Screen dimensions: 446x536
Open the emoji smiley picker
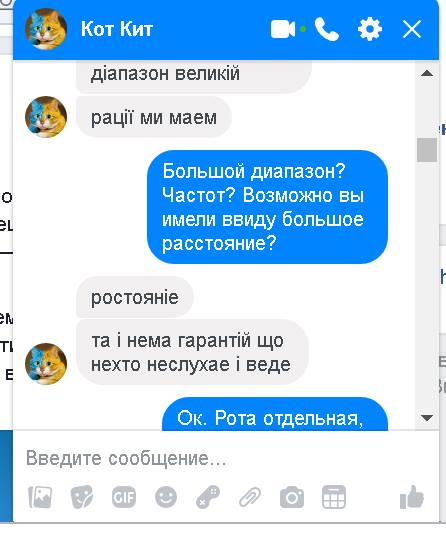166,497
